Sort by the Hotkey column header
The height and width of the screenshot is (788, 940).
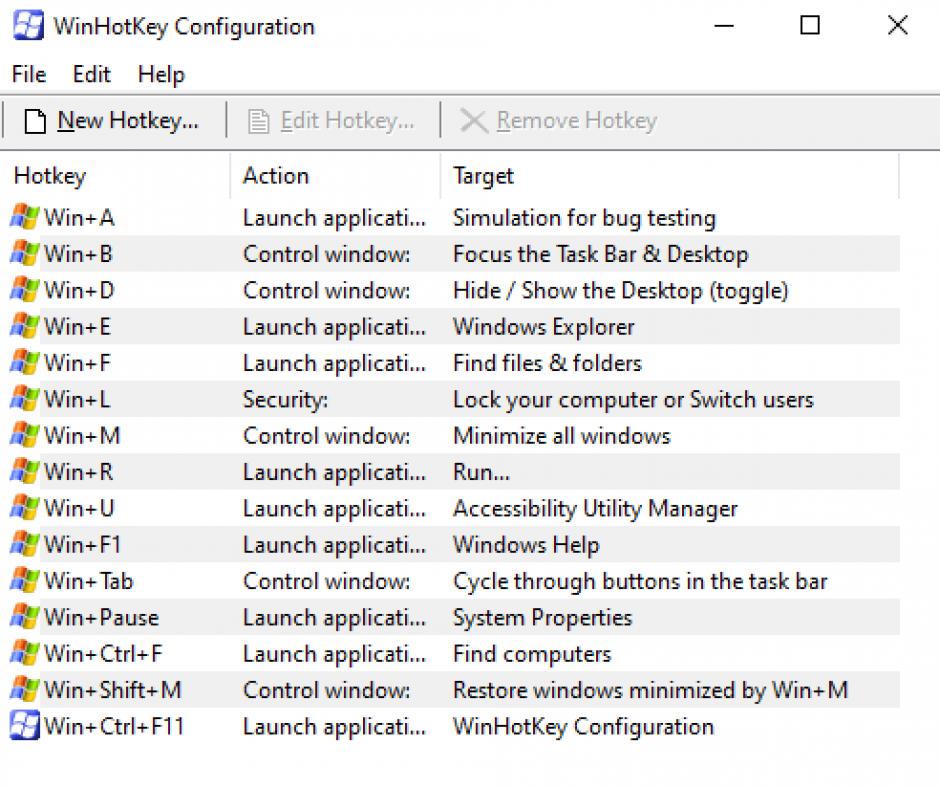click(x=50, y=176)
